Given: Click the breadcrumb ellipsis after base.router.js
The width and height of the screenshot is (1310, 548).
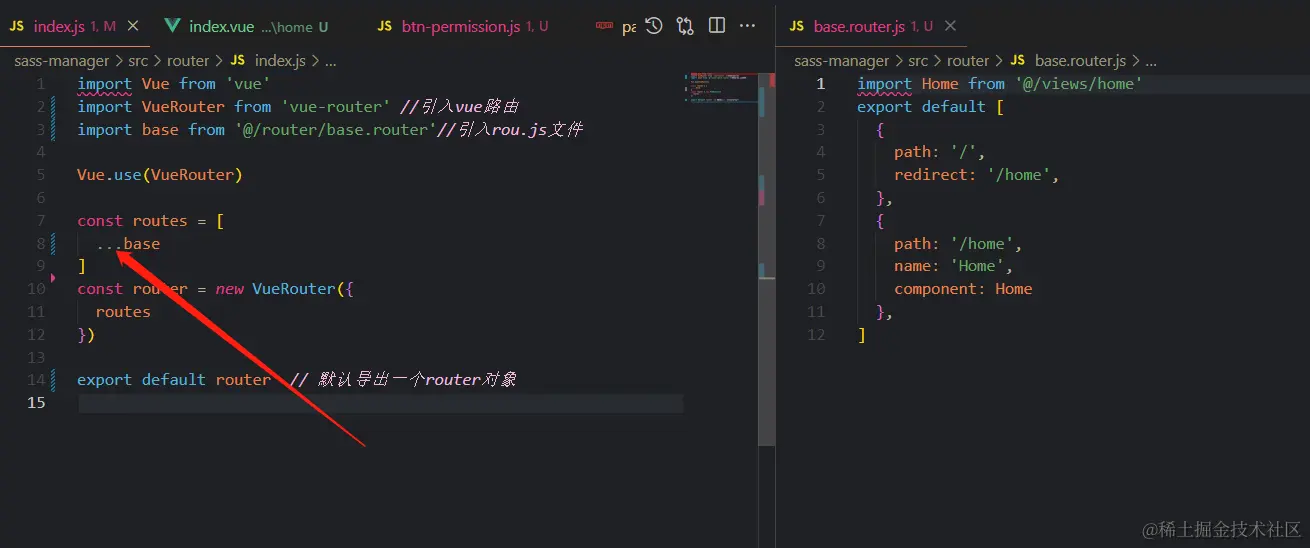Looking at the screenshot, I should [x=1151, y=61].
